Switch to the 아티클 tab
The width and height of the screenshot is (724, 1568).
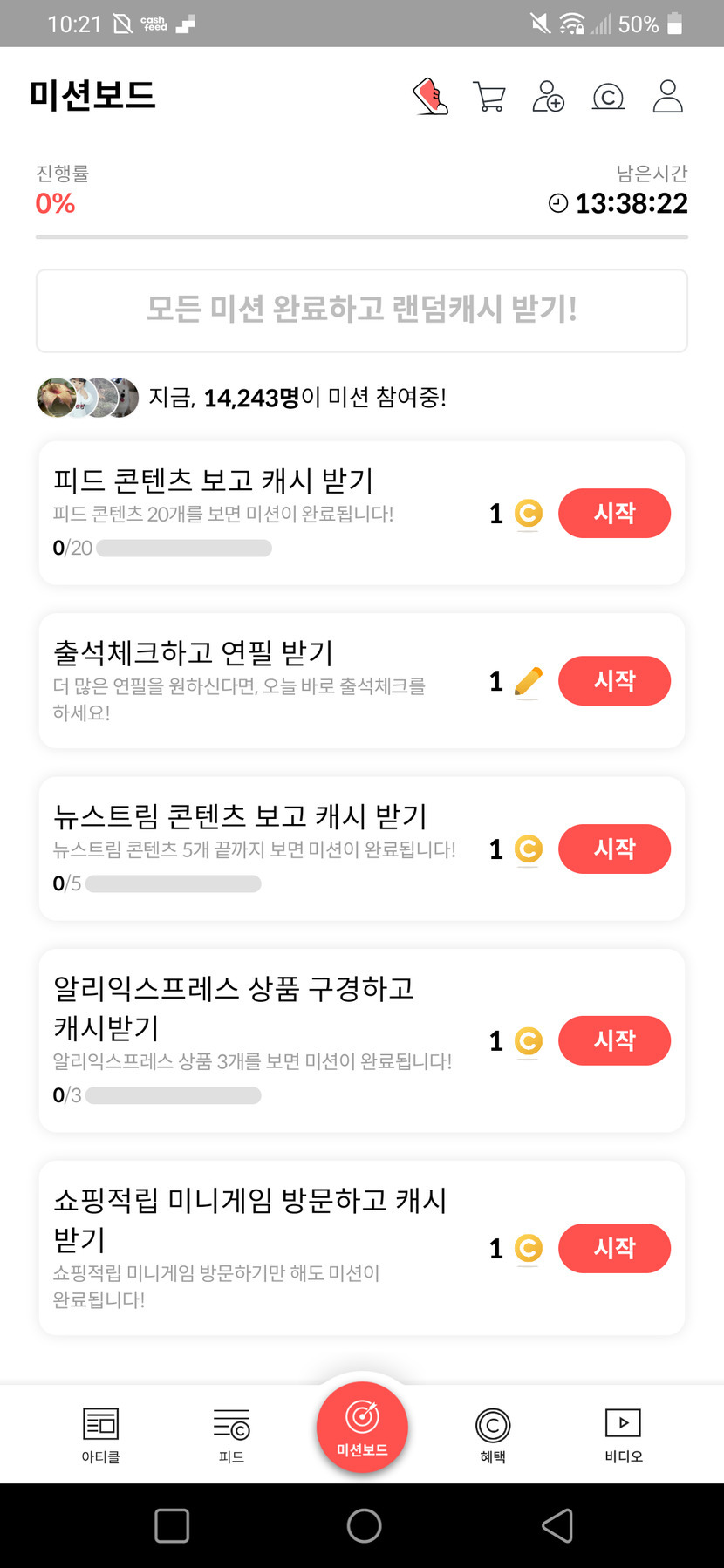pyautogui.click(x=100, y=1434)
